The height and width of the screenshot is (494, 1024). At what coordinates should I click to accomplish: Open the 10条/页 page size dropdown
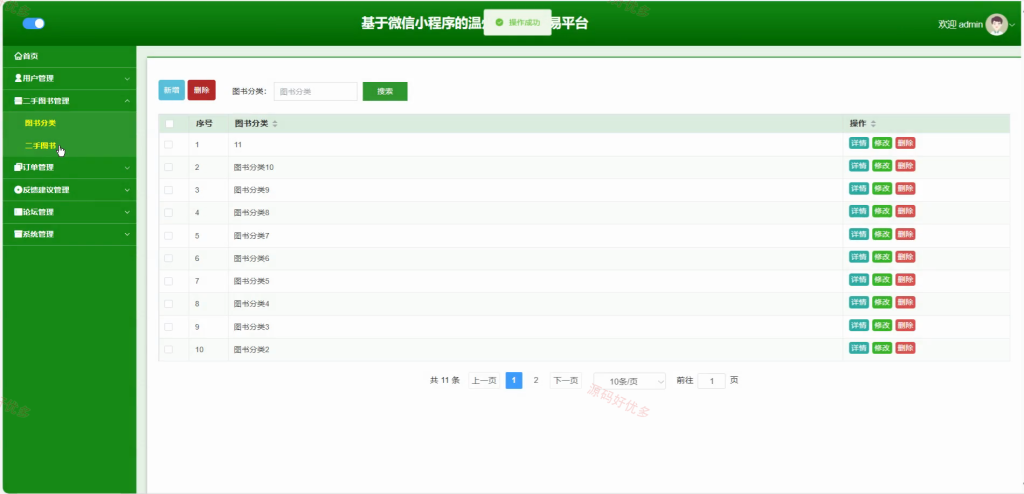pyautogui.click(x=630, y=381)
